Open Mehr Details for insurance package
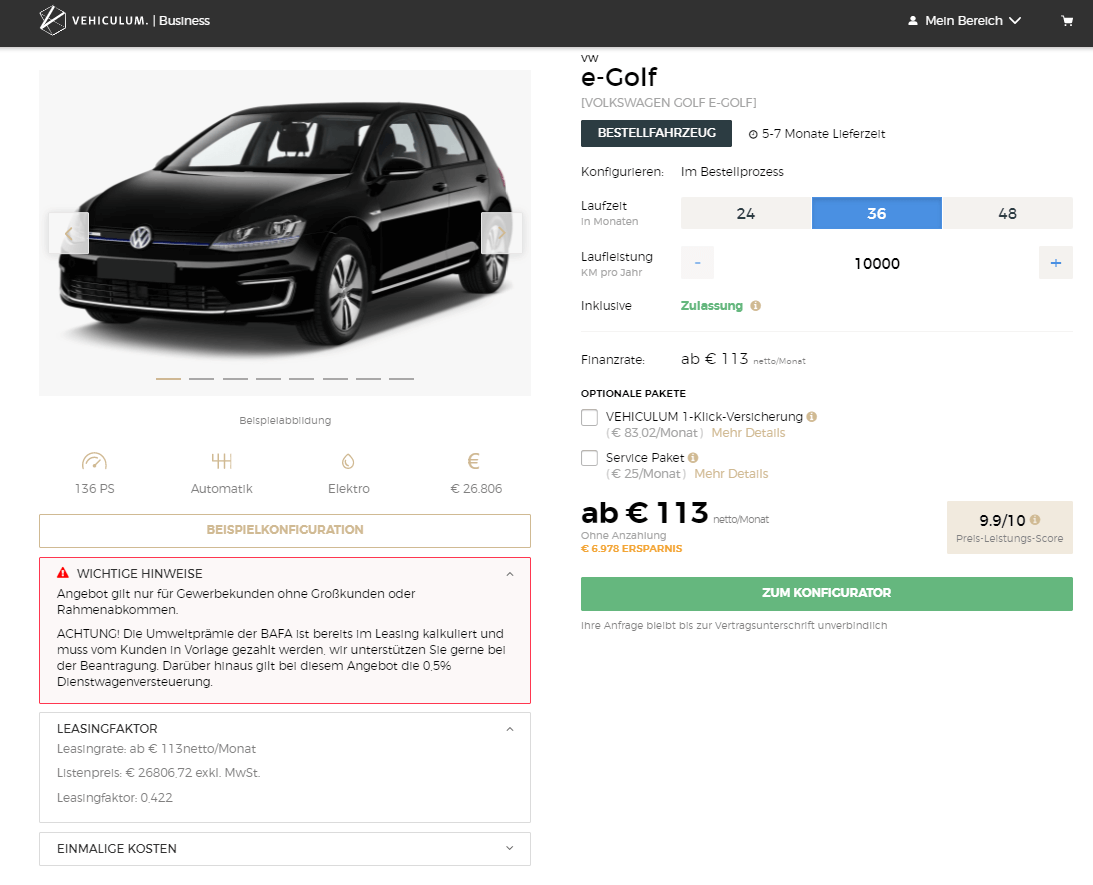Viewport: 1093px width, 885px height. coord(748,433)
